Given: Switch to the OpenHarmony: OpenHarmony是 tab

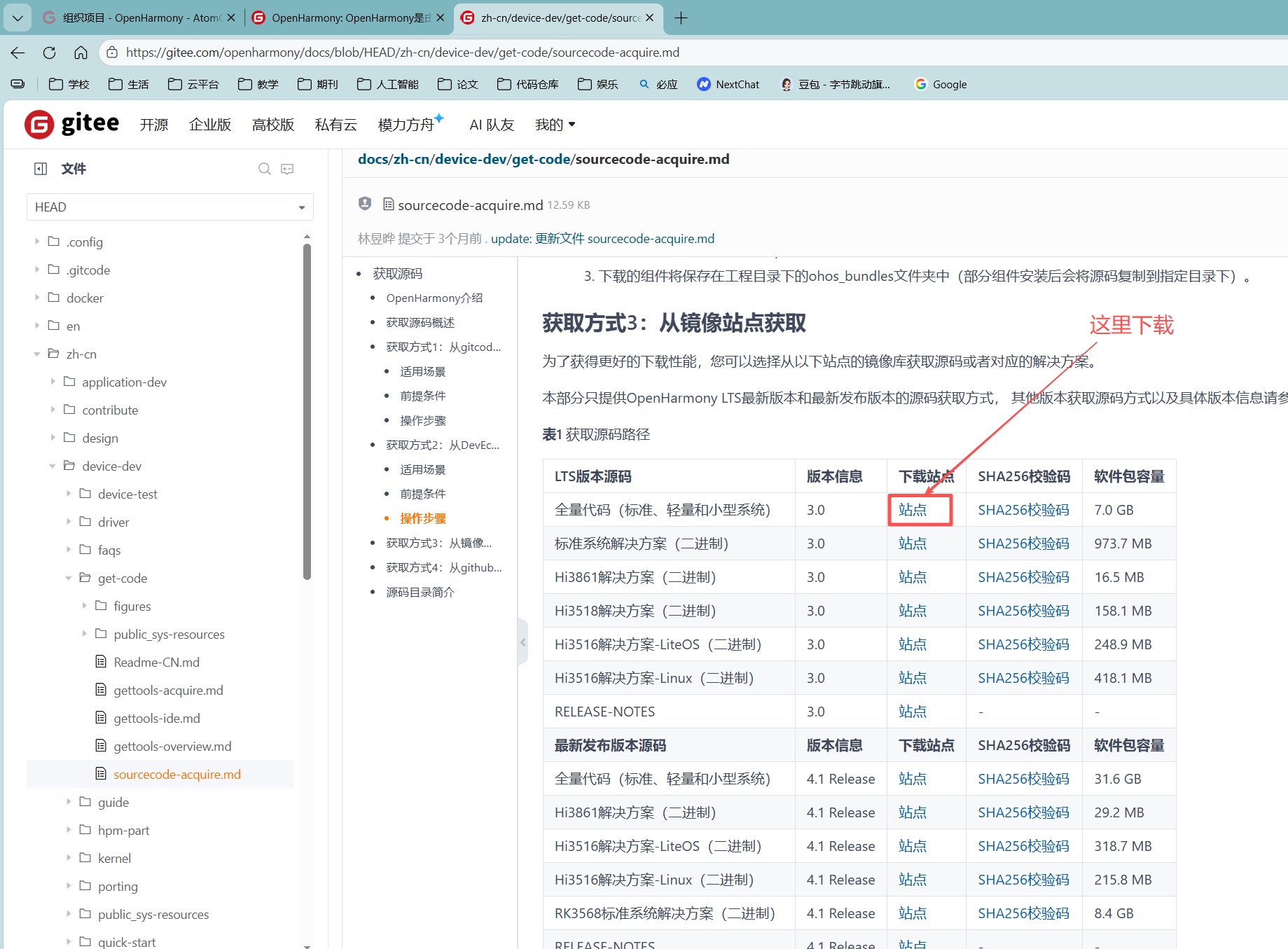Looking at the screenshot, I should click(x=348, y=18).
